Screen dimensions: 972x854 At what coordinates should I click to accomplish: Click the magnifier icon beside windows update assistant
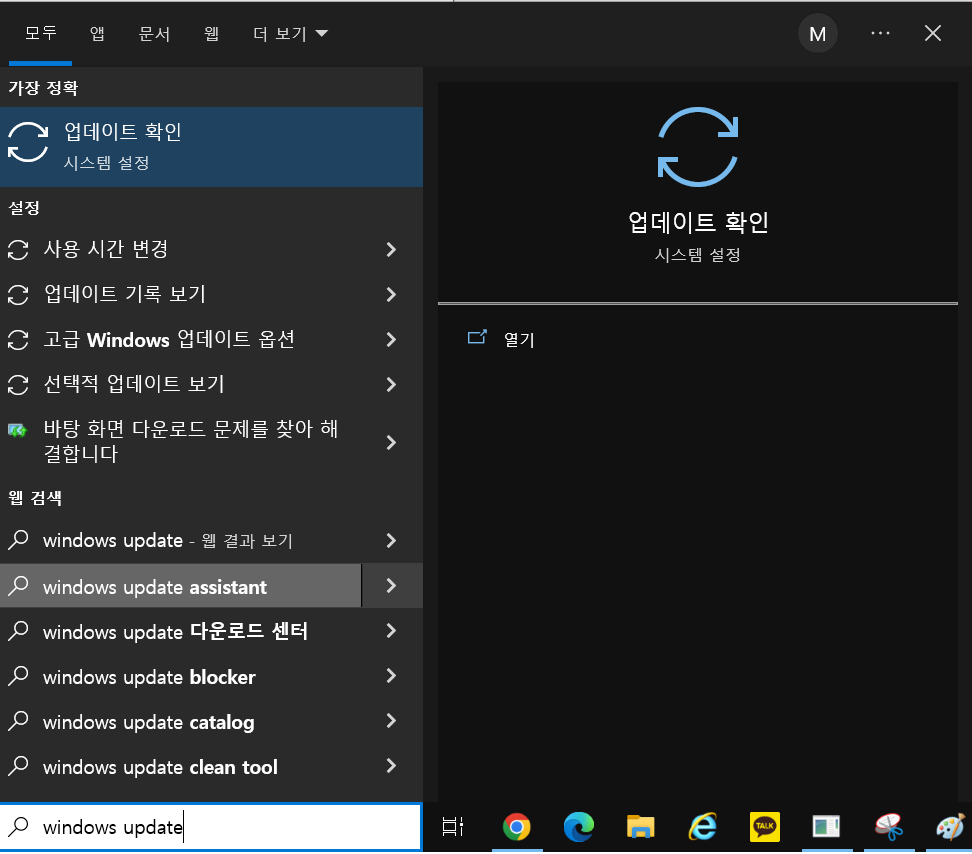pos(19,585)
